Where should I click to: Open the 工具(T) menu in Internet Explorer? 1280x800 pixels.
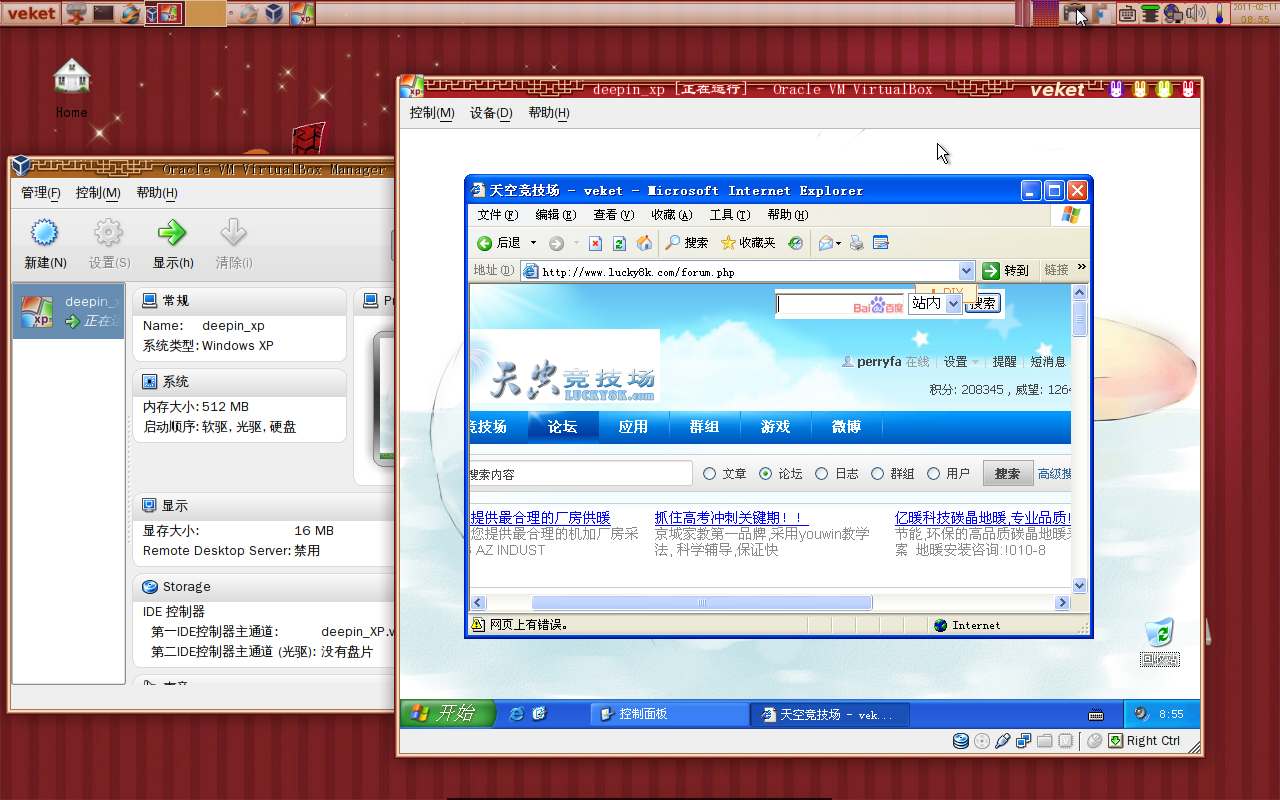(x=729, y=215)
